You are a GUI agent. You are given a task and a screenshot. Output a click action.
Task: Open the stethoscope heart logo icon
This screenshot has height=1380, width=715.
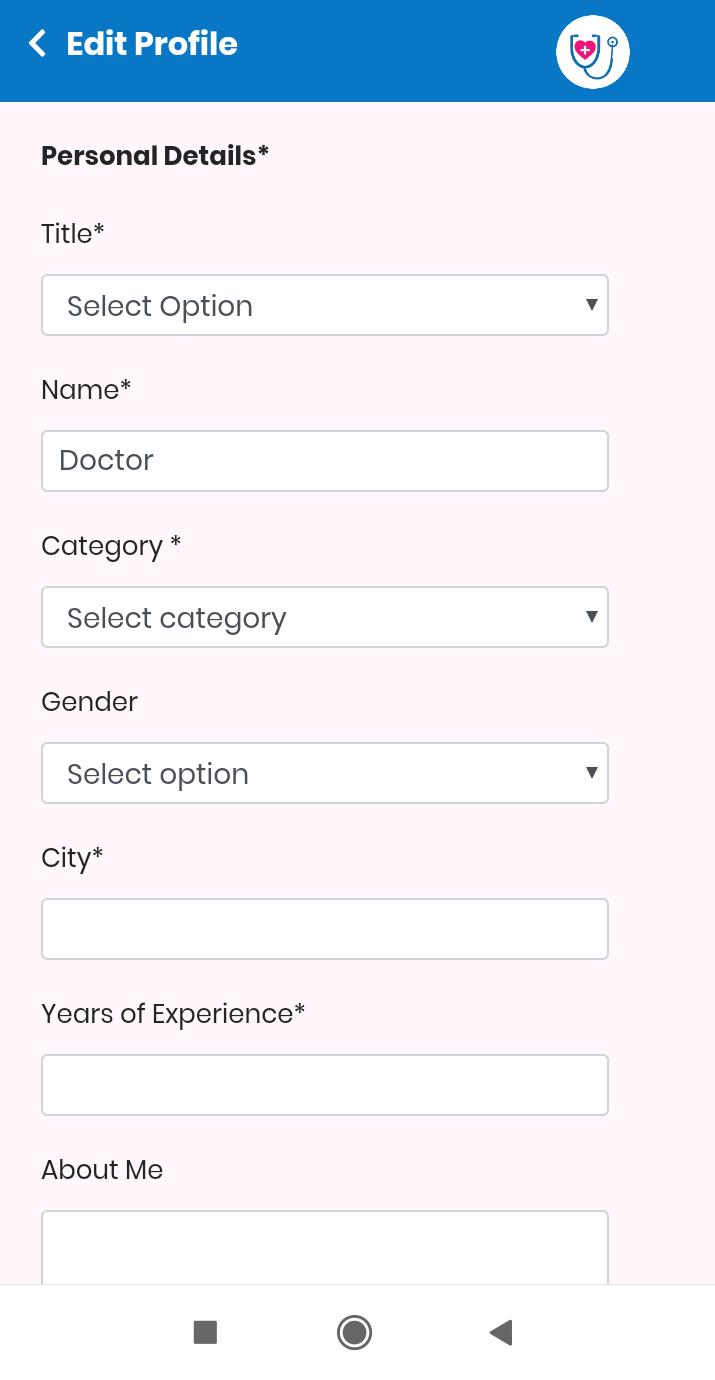[x=593, y=51]
